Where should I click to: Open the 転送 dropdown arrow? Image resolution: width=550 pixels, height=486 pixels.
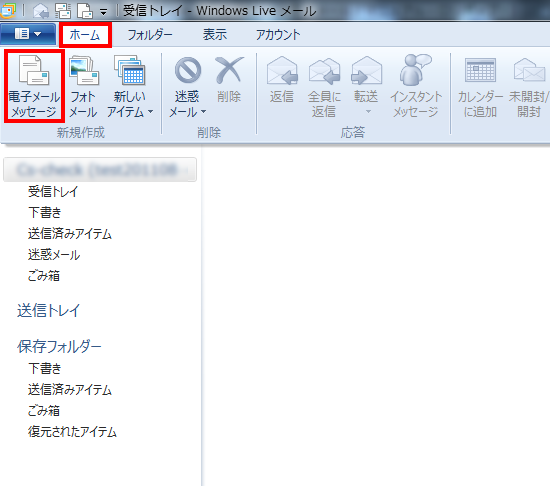click(368, 112)
